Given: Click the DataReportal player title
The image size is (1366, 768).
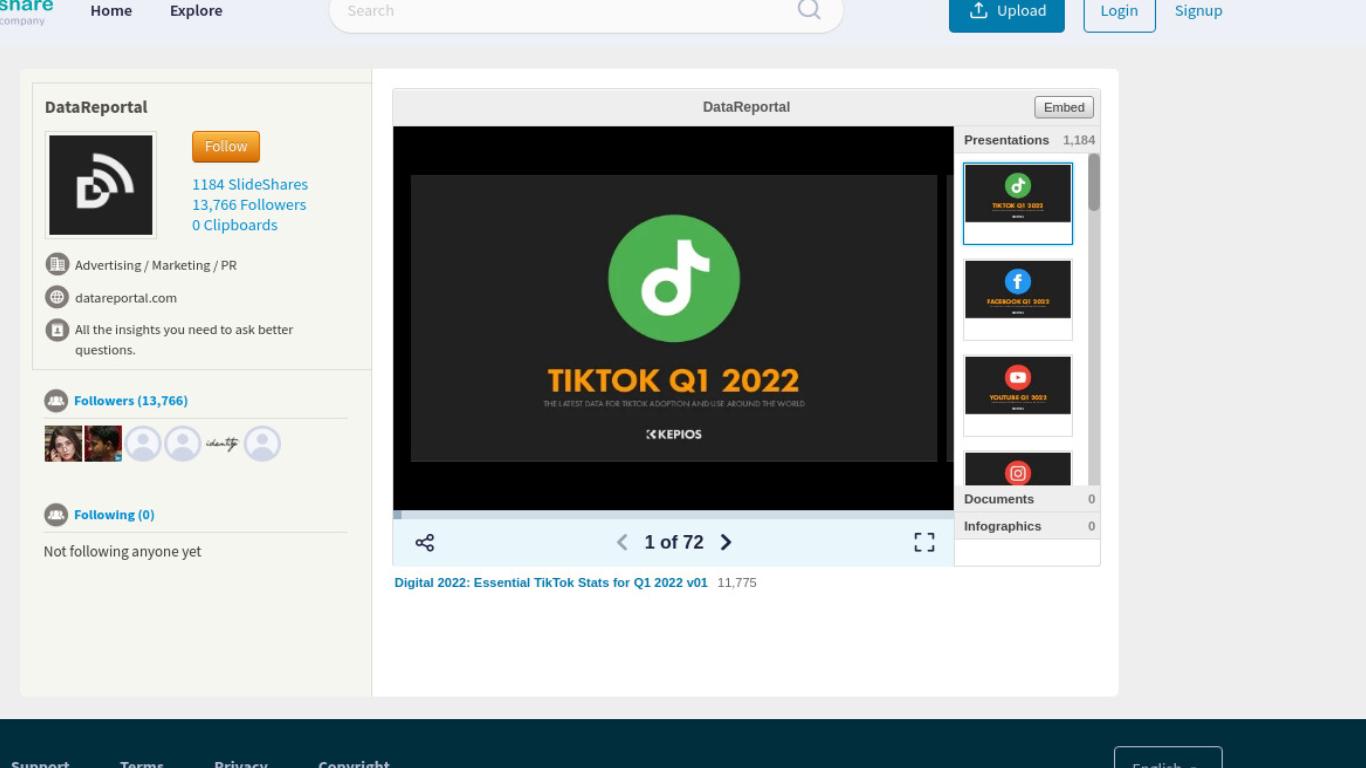Looking at the screenshot, I should (x=746, y=107).
